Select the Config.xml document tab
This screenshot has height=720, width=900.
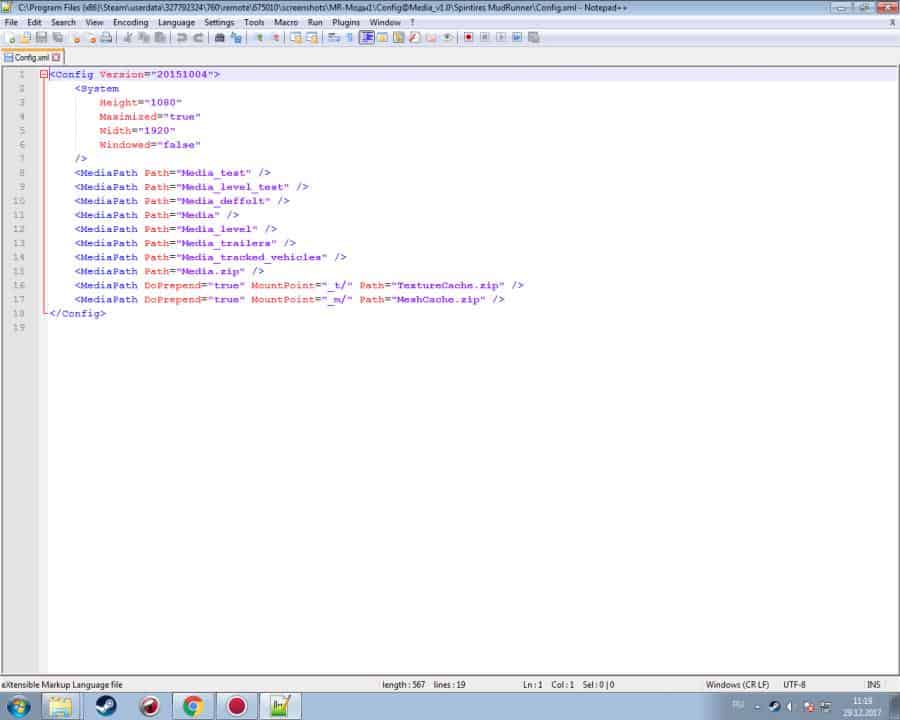30,57
